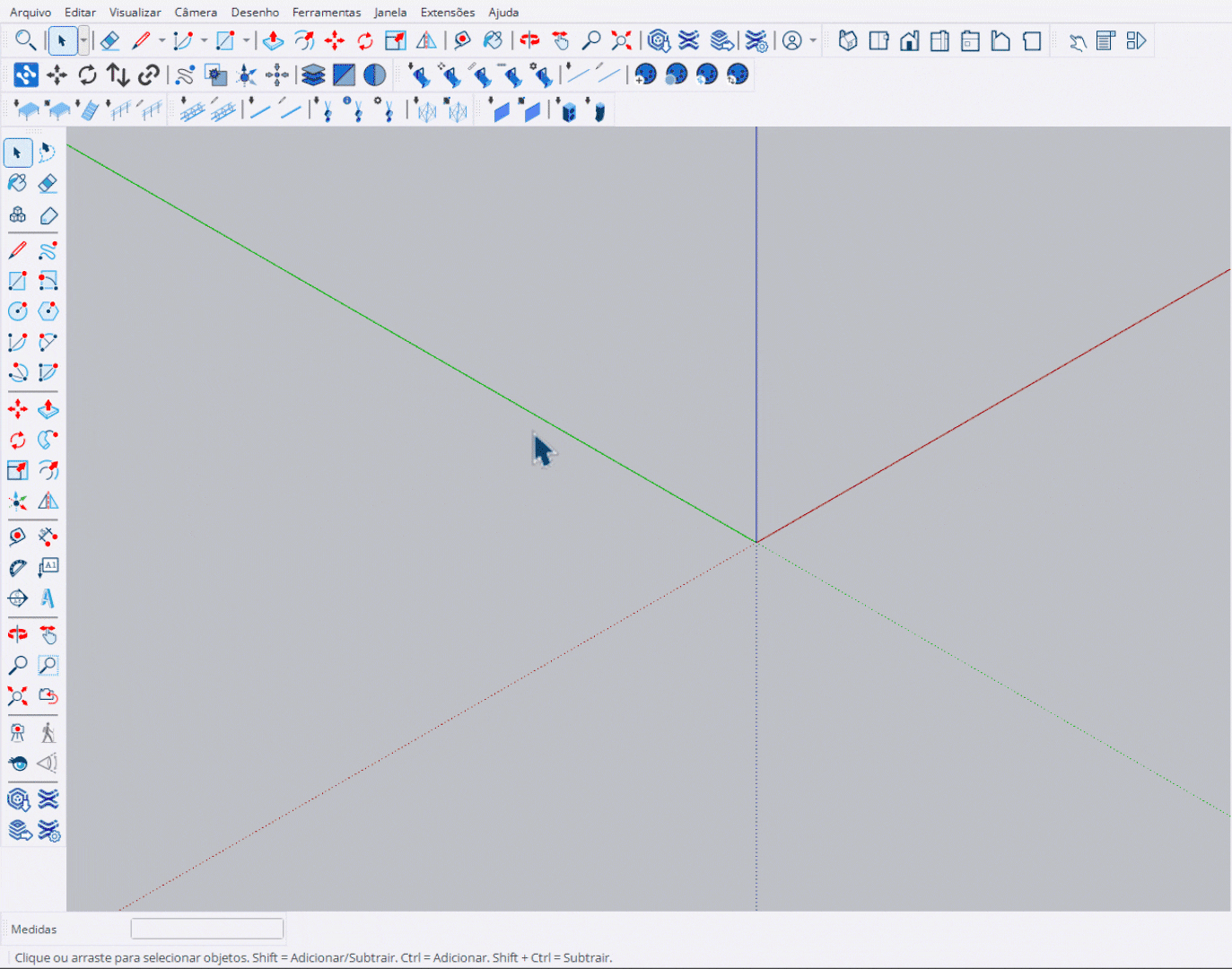1232x969 pixels.
Task: Select the Paint Bucket tool
Action: pyautogui.click(x=17, y=182)
